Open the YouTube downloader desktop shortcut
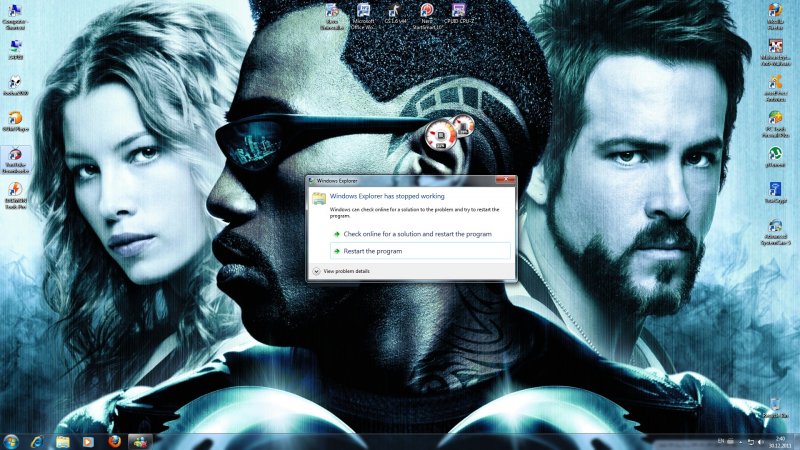The height and width of the screenshot is (450, 800). click(15, 160)
